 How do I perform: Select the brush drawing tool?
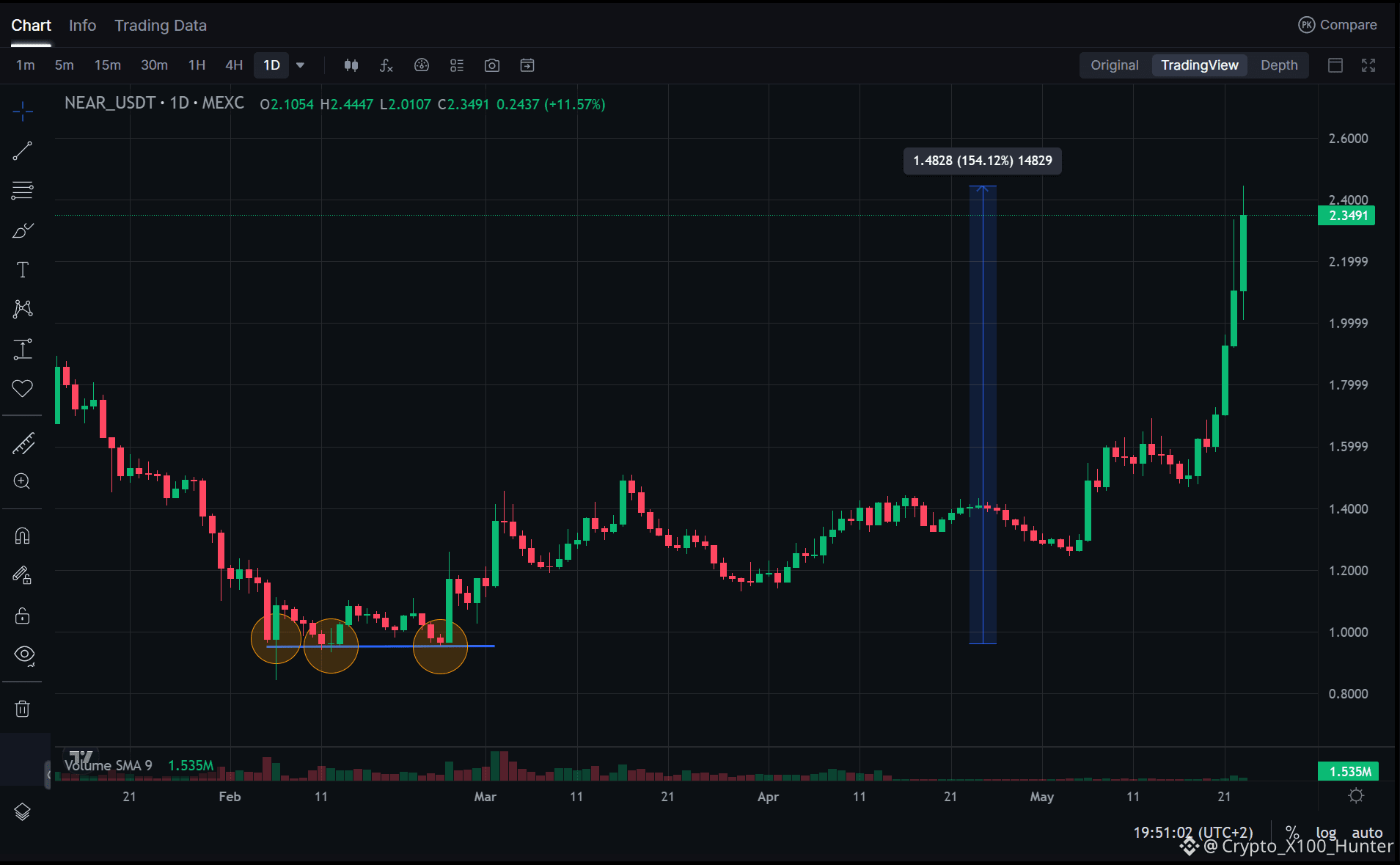coord(23,230)
